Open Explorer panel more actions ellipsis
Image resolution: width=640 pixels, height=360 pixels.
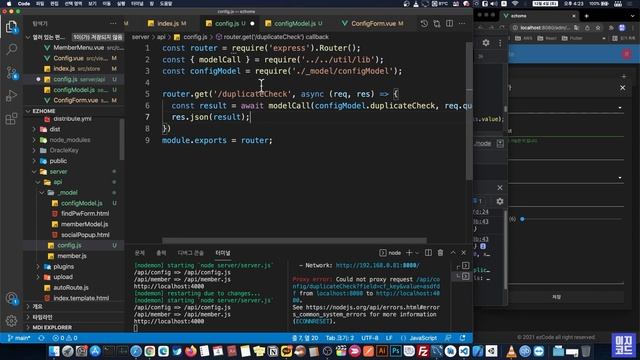point(113,24)
